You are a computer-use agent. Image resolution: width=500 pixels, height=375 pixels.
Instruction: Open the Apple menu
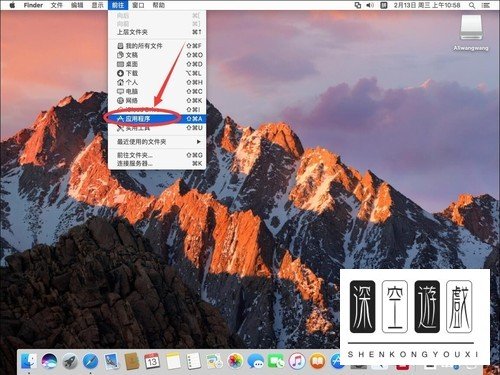(12, 5)
